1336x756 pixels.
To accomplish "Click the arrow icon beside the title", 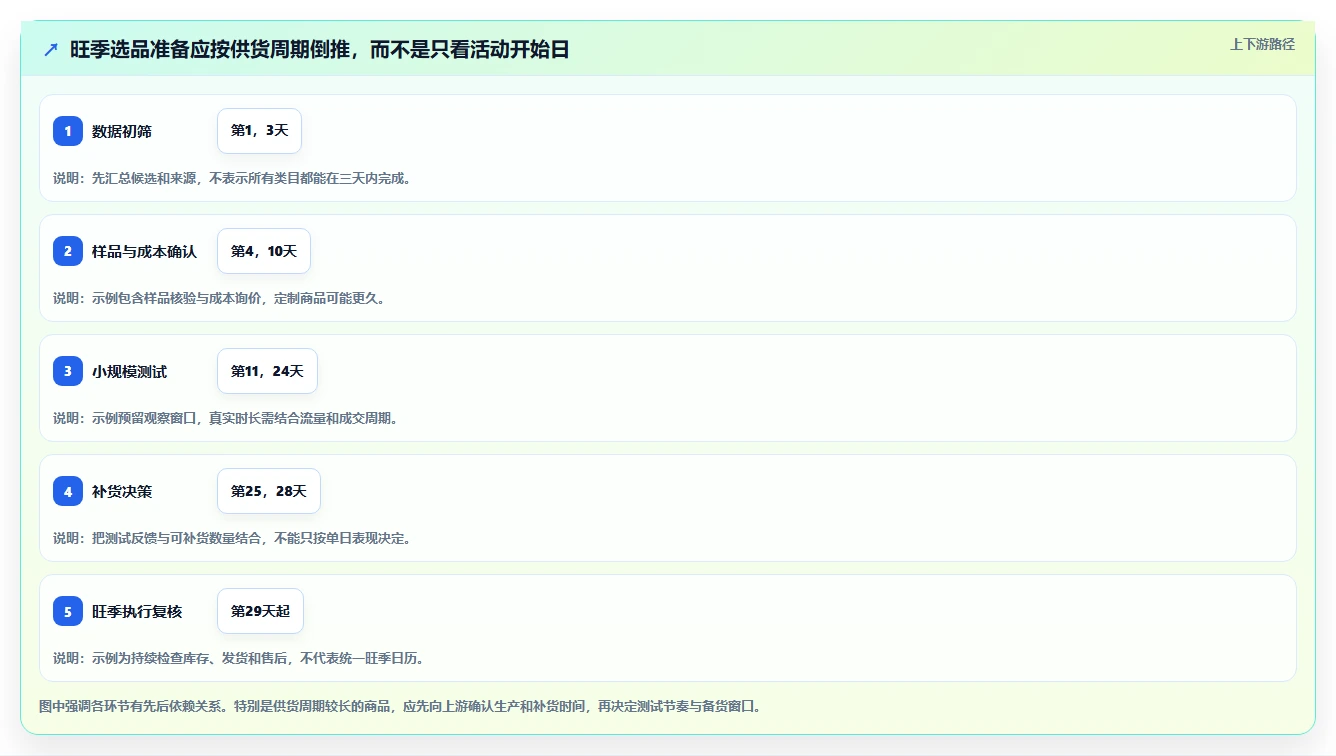I will pos(51,49).
